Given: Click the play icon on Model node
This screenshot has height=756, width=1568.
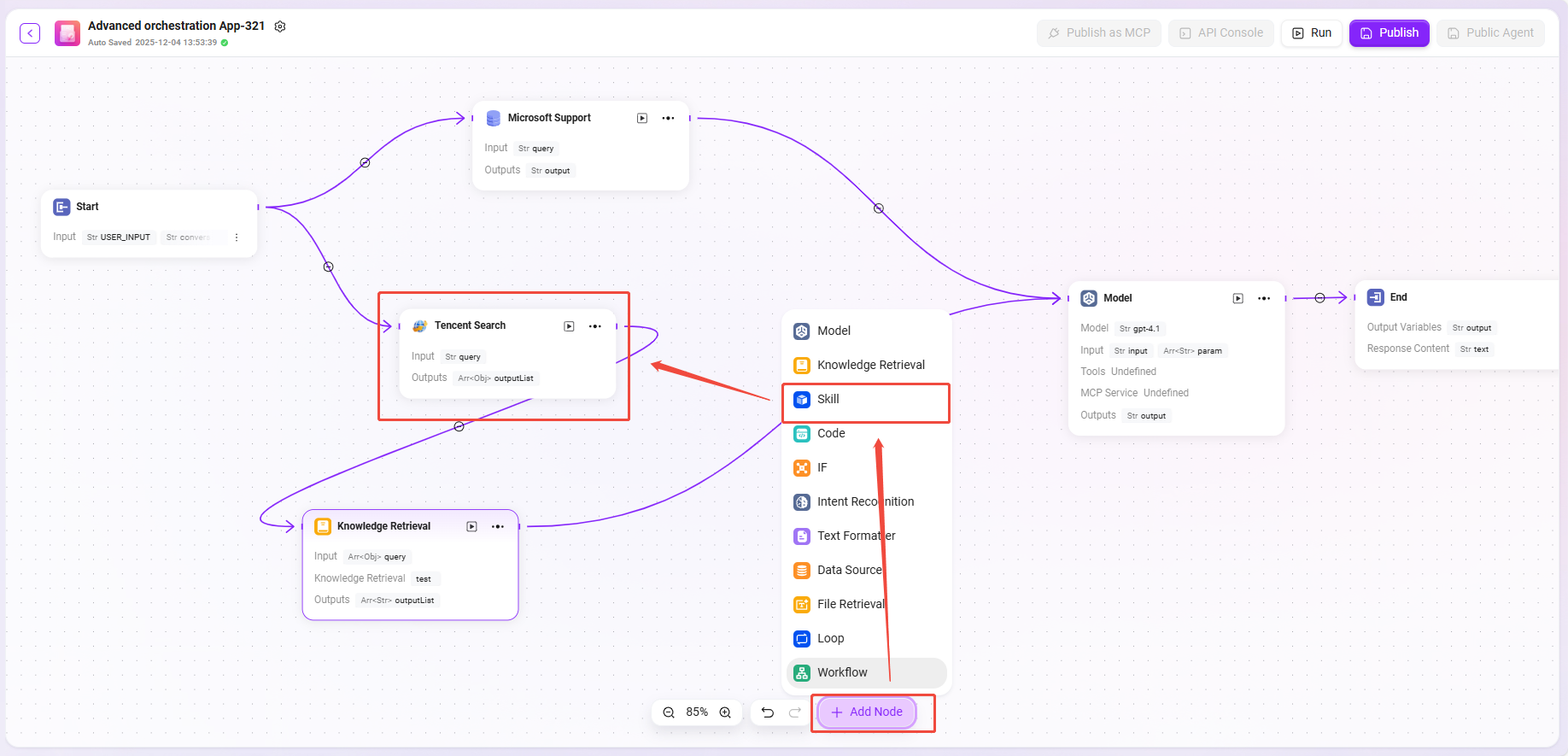Looking at the screenshot, I should pos(1237,298).
